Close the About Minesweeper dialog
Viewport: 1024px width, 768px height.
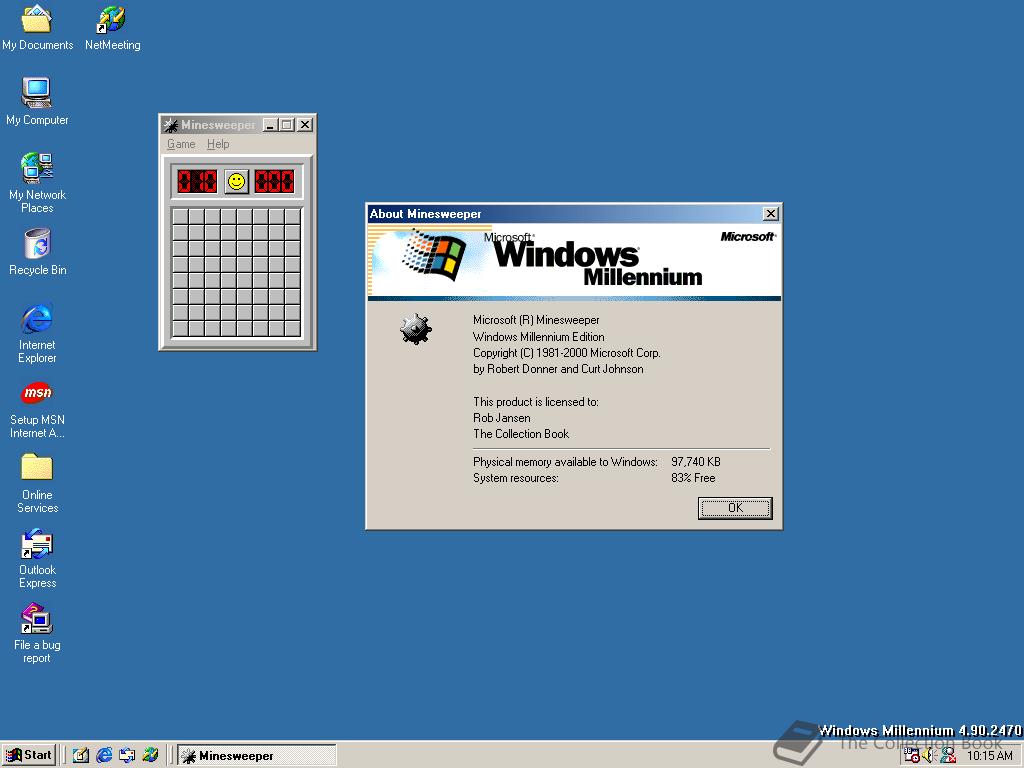coord(771,214)
